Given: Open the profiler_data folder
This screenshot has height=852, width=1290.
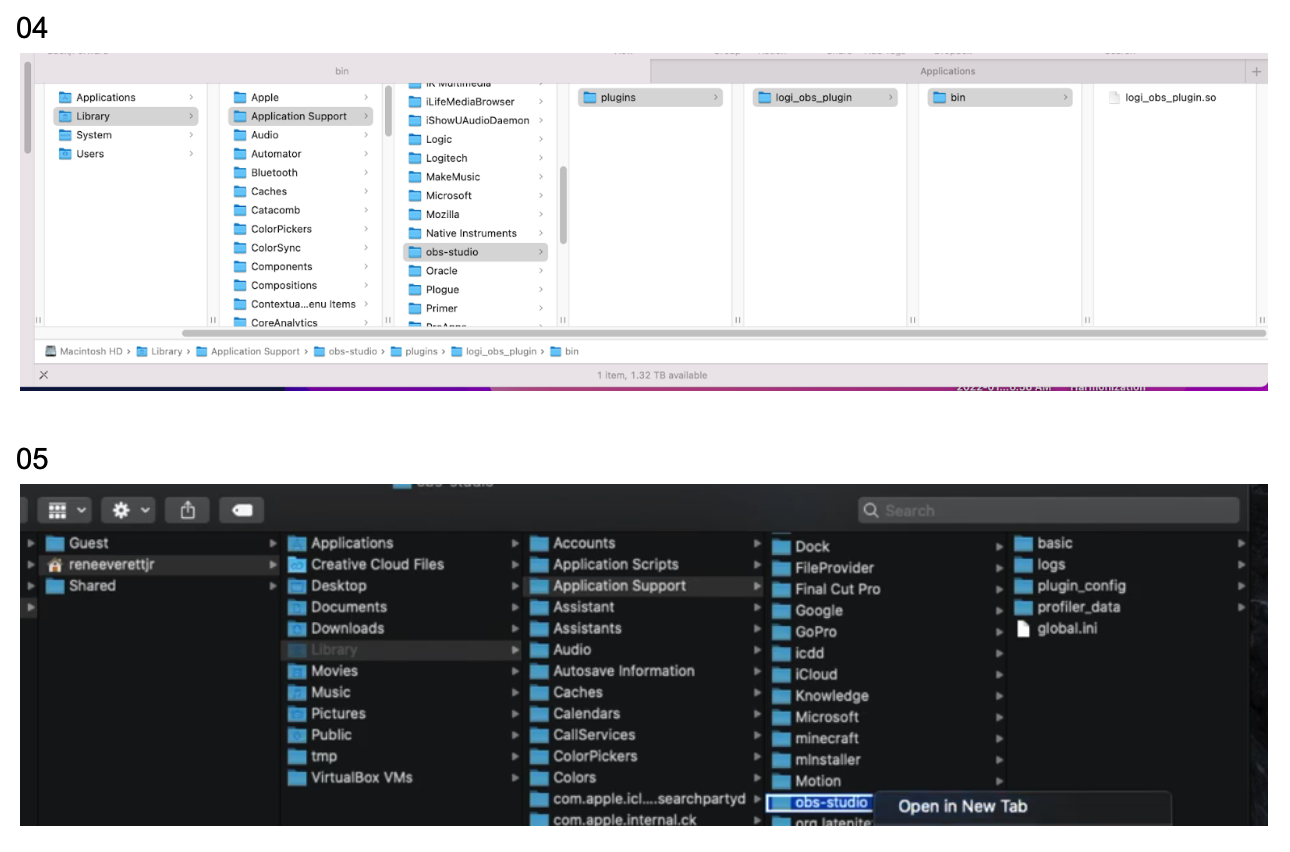Looking at the screenshot, I should click(x=1128, y=607).
